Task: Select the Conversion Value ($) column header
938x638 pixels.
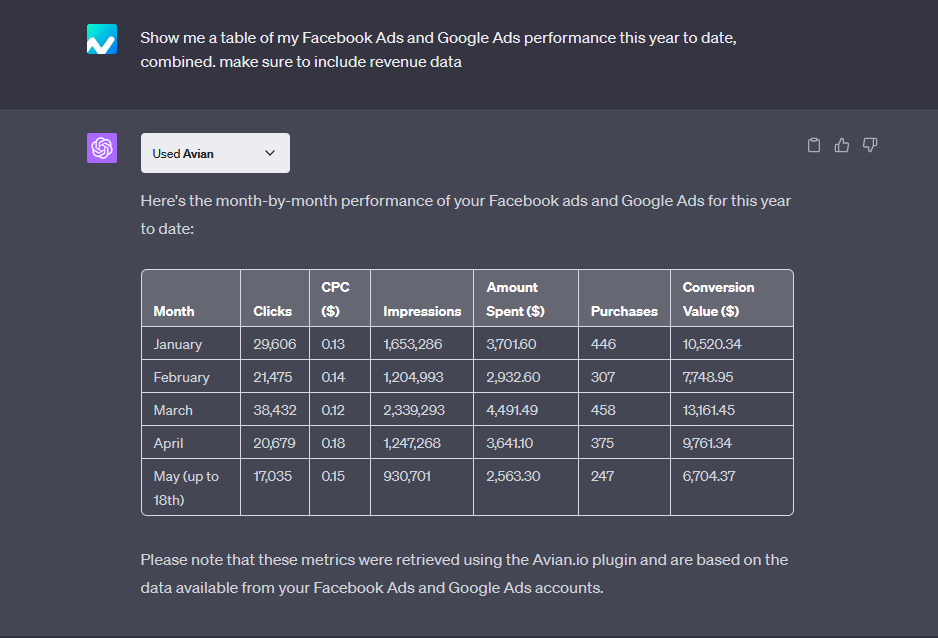Action: point(718,299)
